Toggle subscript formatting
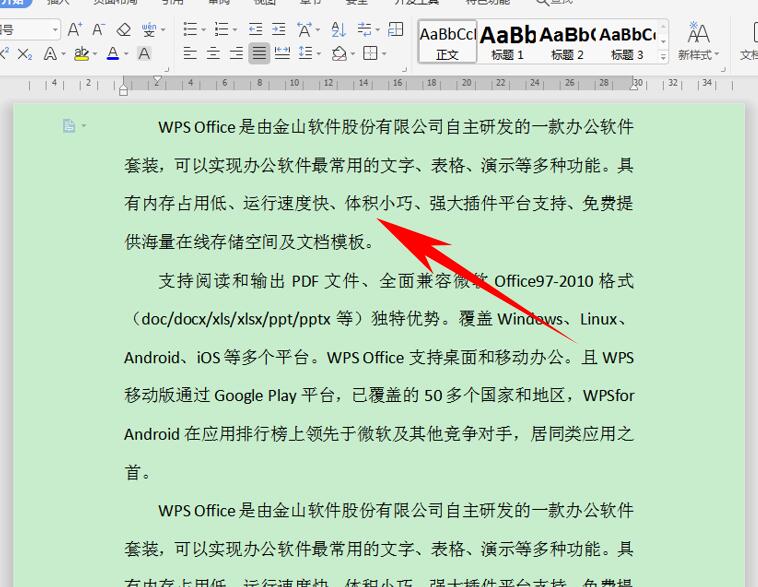The width and height of the screenshot is (758, 587). click(25, 53)
